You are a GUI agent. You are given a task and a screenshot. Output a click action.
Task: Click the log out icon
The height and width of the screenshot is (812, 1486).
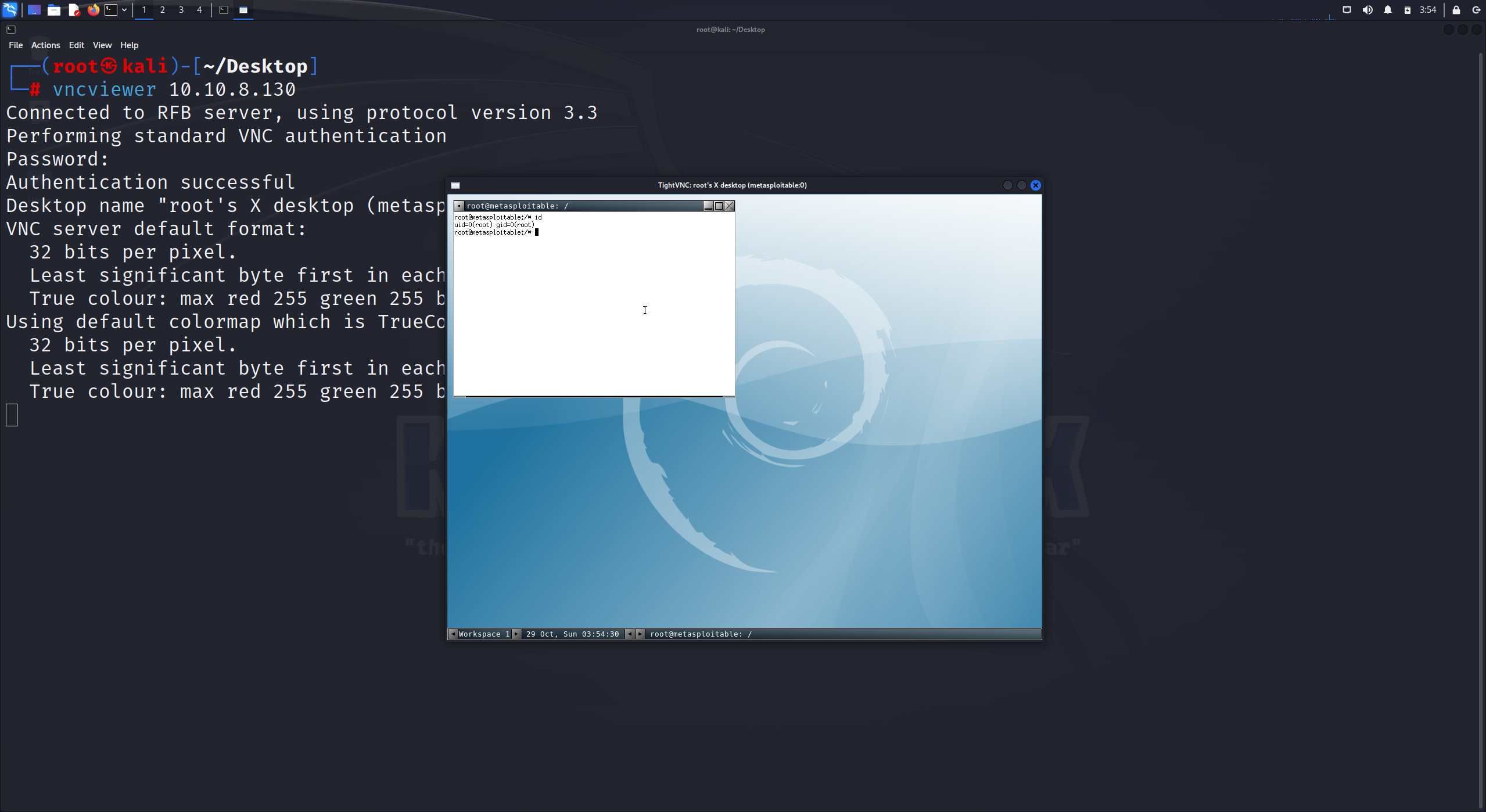pyautogui.click(x=1476, y=10)
